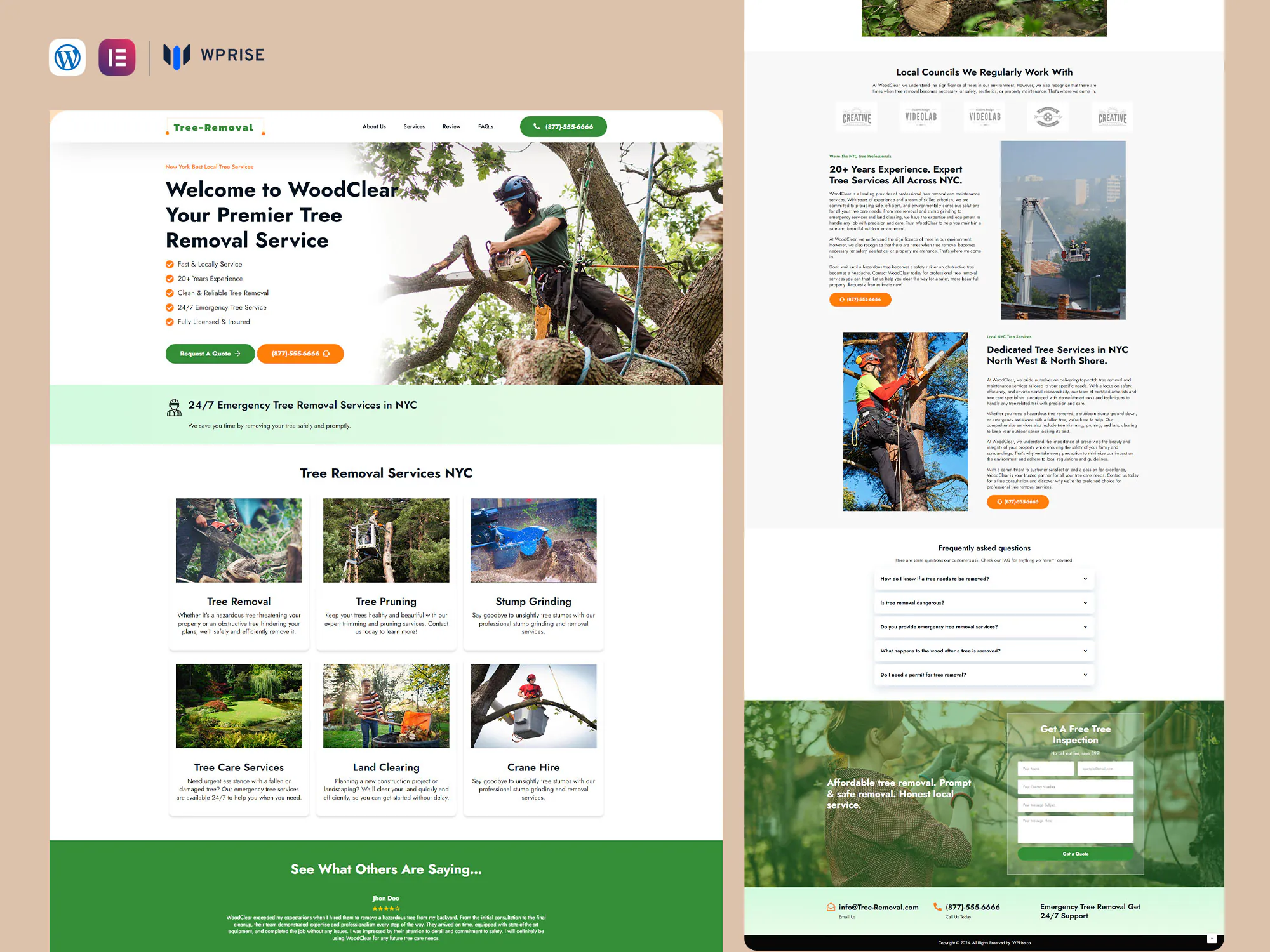Click the phone icon on the green header button

point(537,126)
